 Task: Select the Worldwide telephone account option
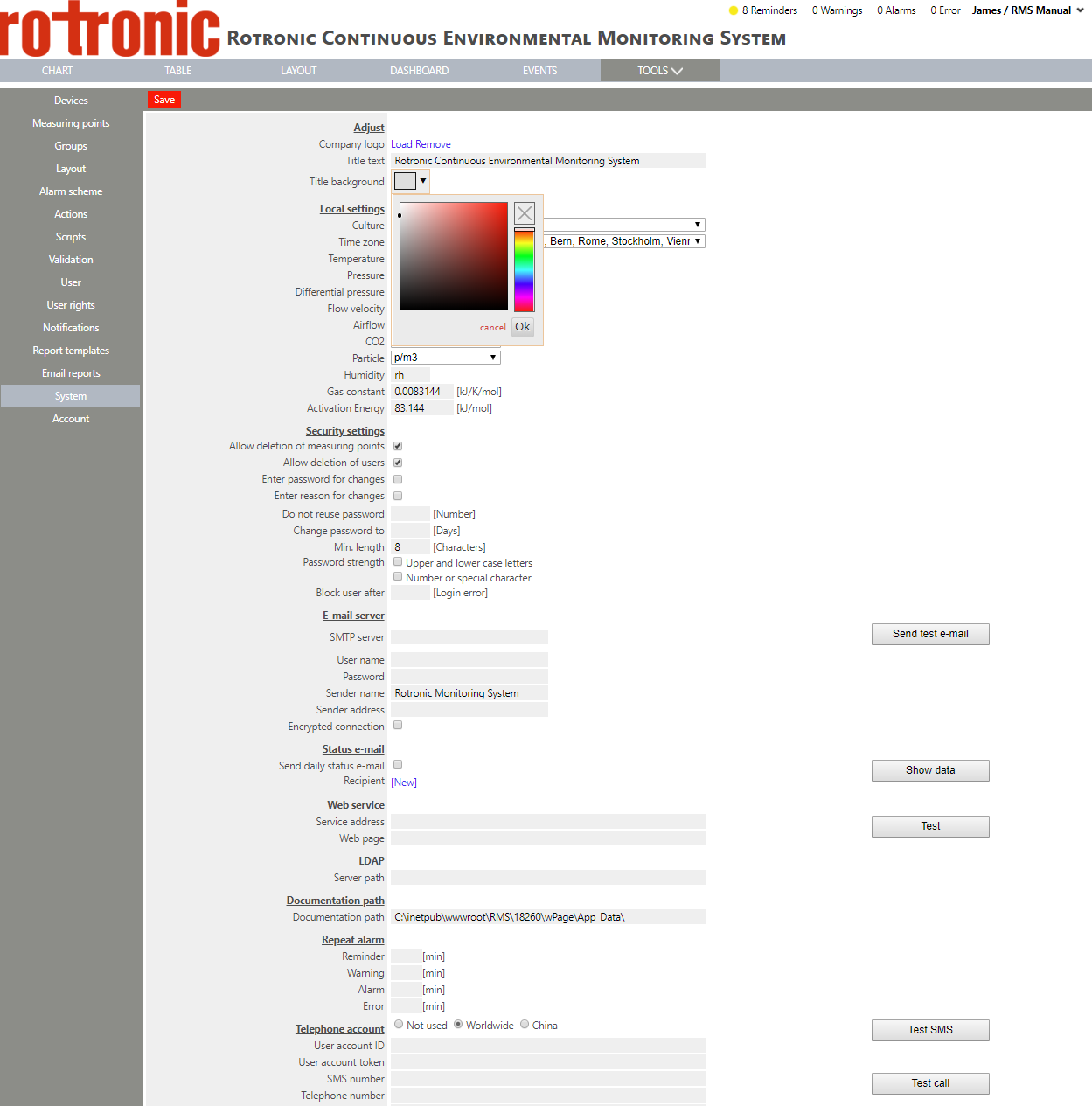click(x=458, y=1024)
